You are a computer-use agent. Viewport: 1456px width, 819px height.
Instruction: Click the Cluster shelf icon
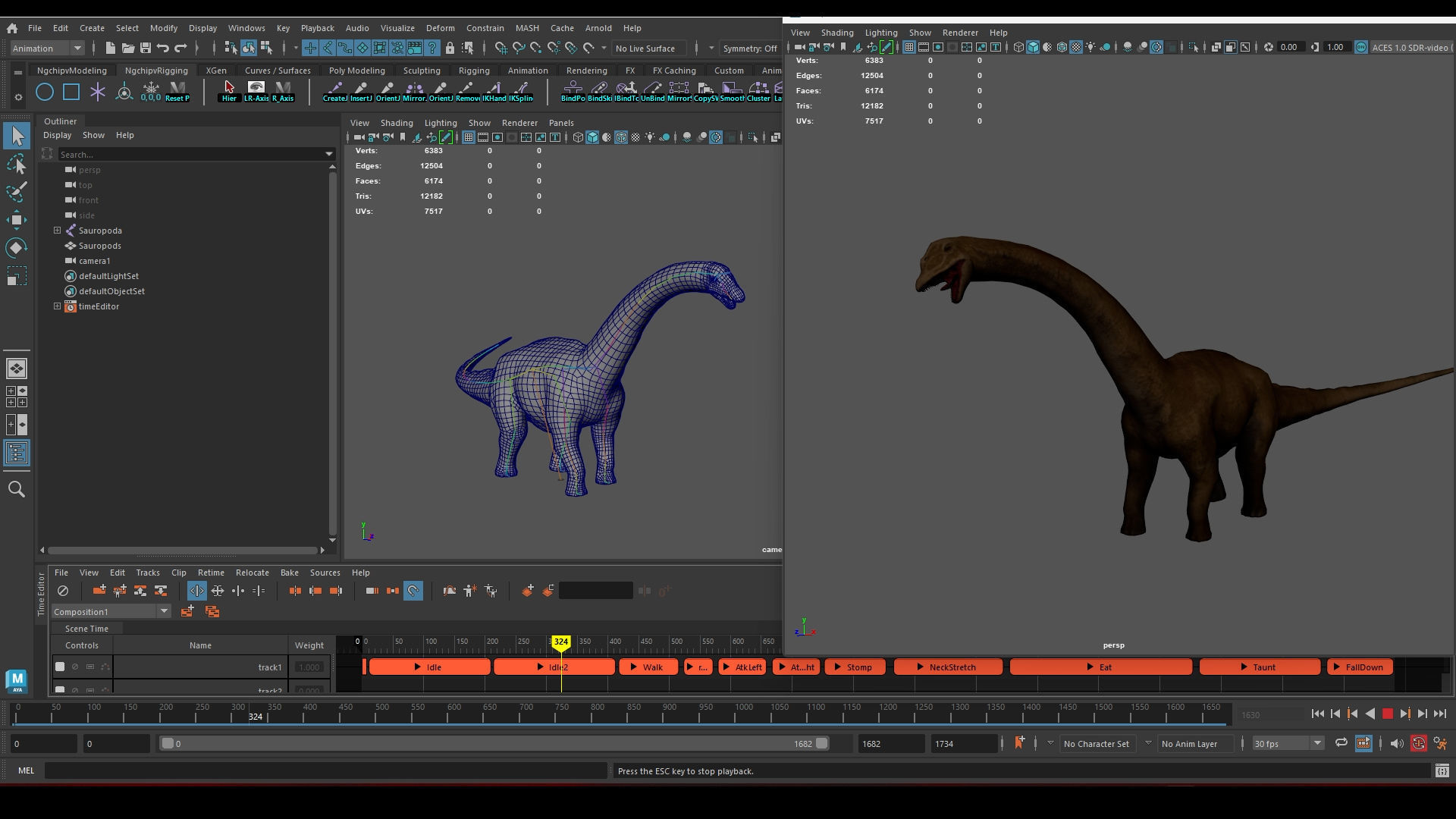758,92
